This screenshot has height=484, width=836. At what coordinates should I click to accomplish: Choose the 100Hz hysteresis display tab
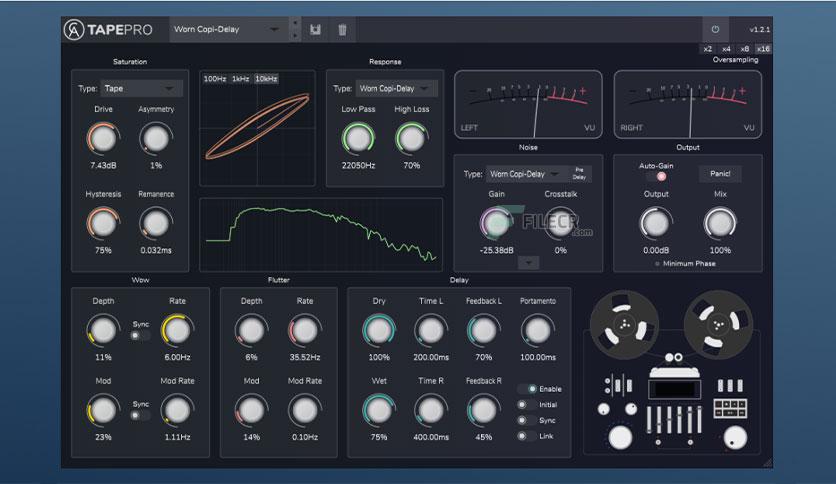click(x=215, y=79)
